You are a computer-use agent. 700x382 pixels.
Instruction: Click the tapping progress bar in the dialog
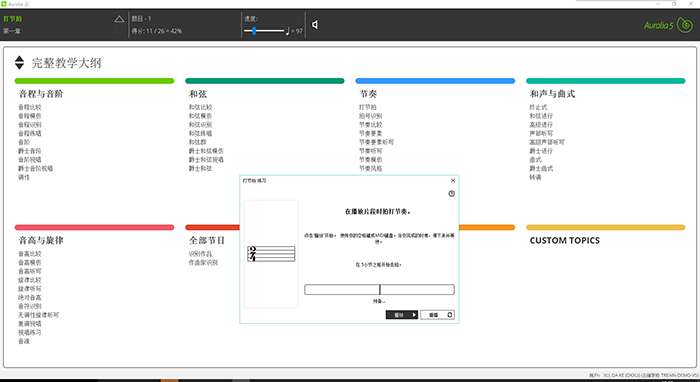tap(379, 290)
